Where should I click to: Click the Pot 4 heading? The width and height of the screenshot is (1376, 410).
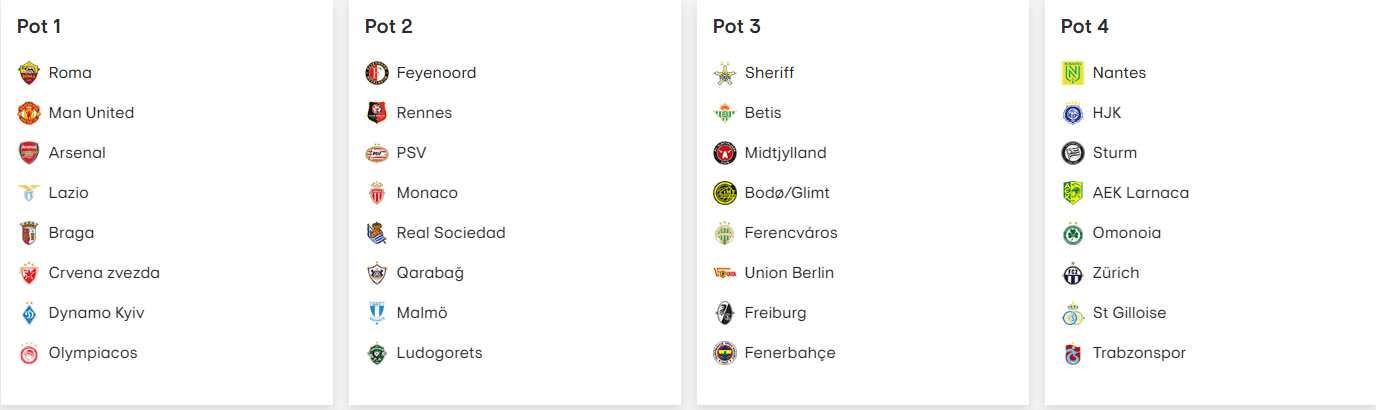[x=1085, y=27]
